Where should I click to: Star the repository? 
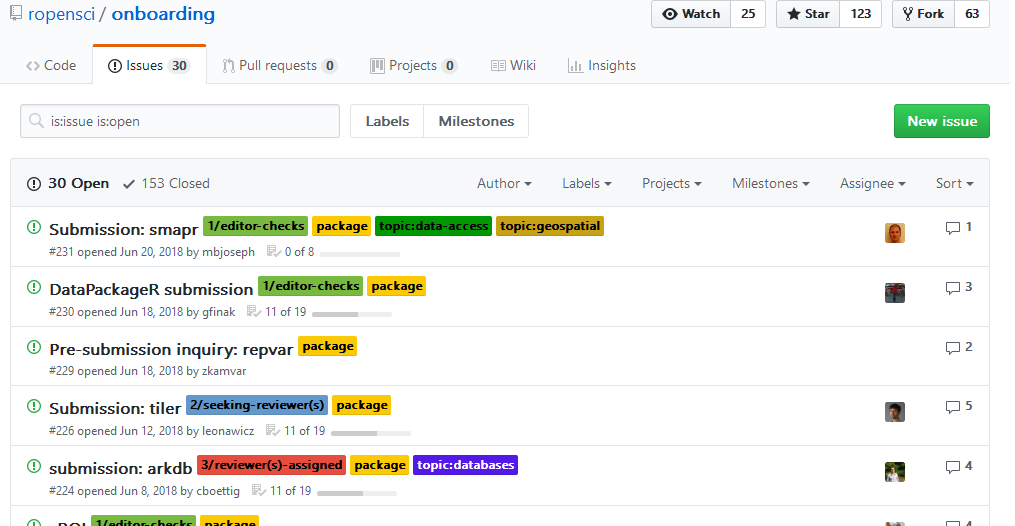[x=808, y=14]
